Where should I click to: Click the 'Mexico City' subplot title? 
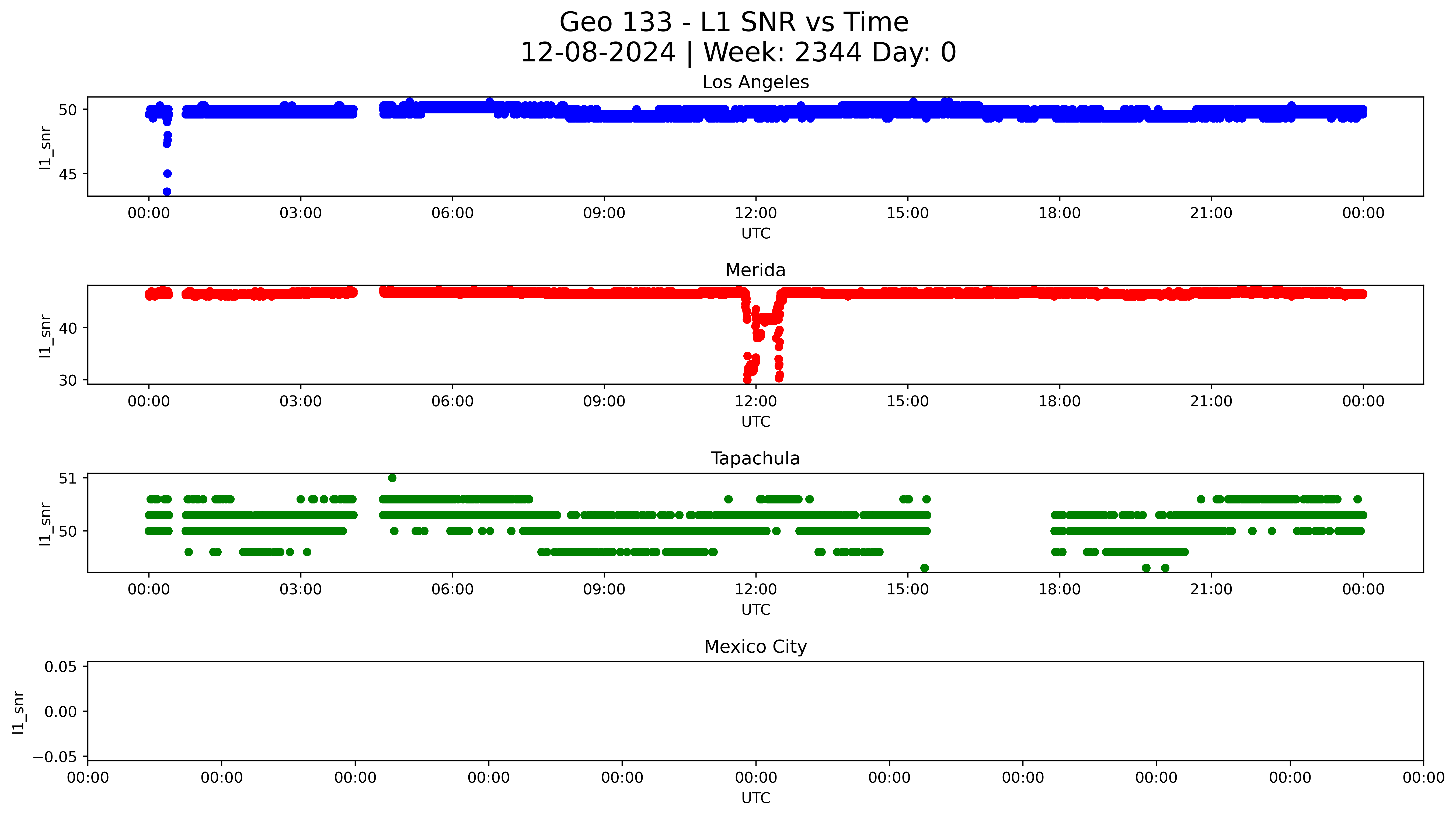tap(755, 647)
